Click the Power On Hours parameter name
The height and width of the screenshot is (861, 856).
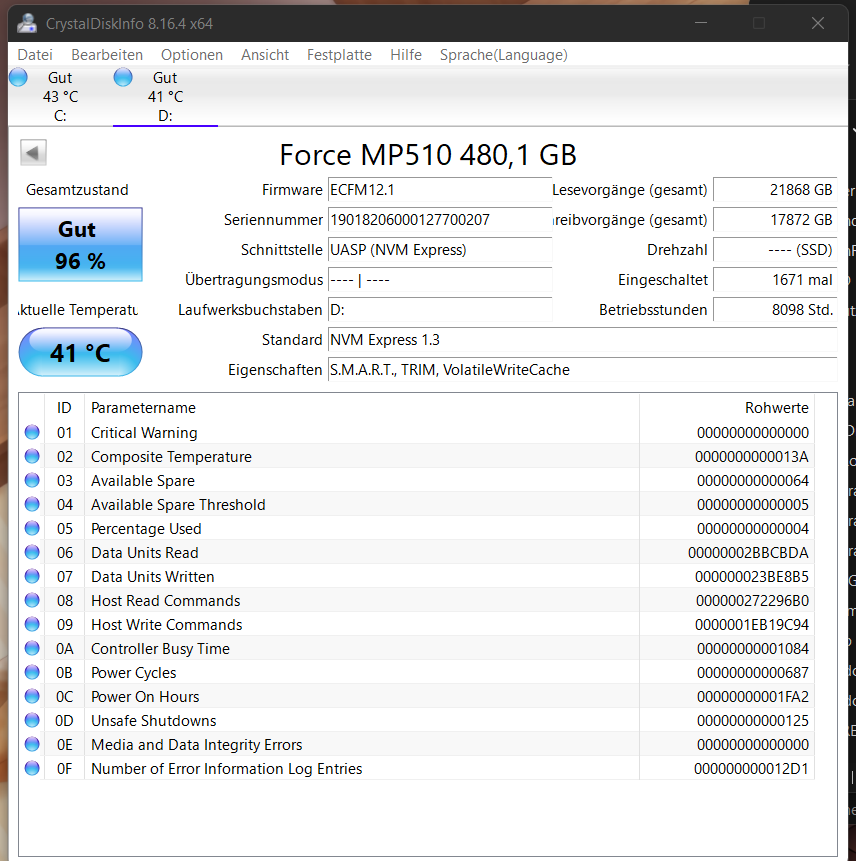click(145, 697)
